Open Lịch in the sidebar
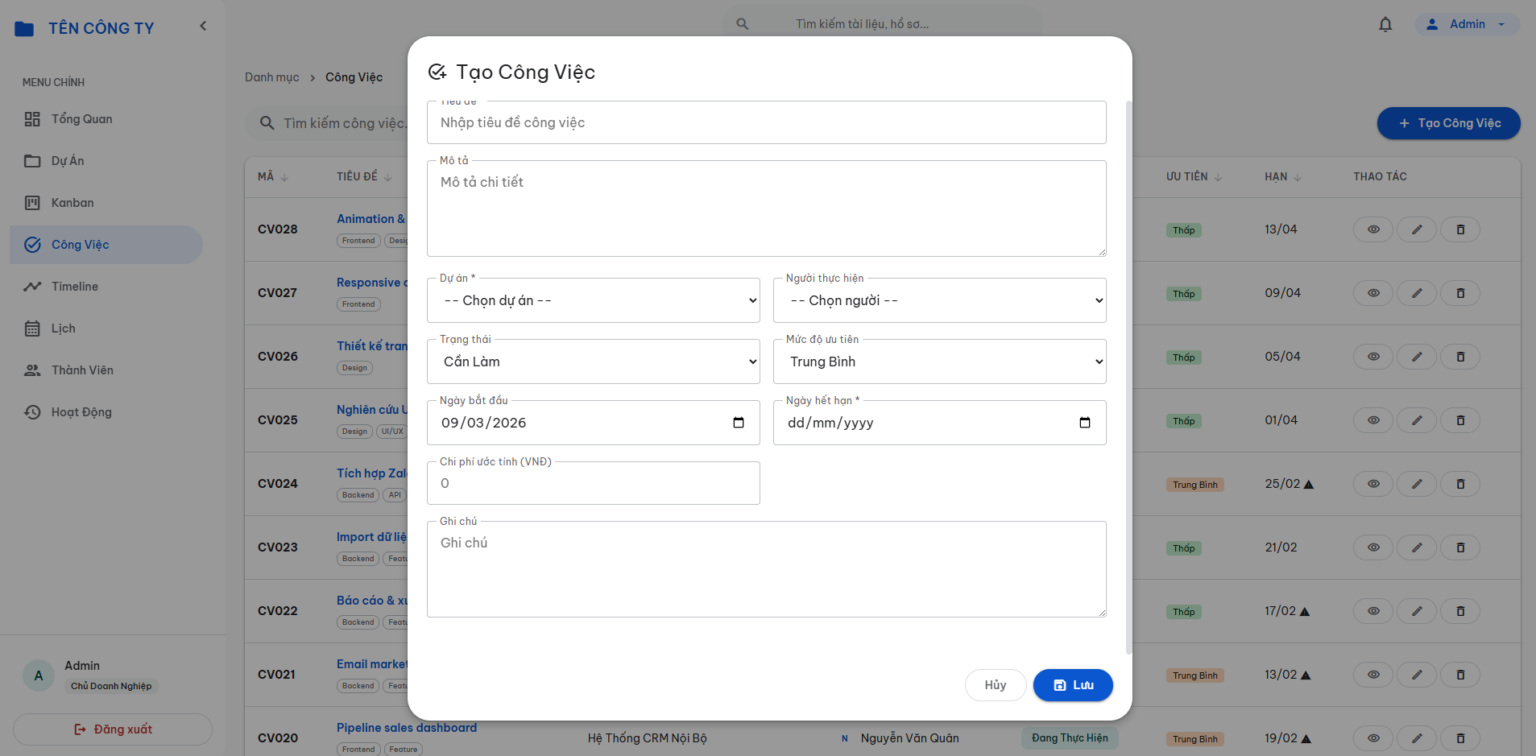 click(106, 329)
